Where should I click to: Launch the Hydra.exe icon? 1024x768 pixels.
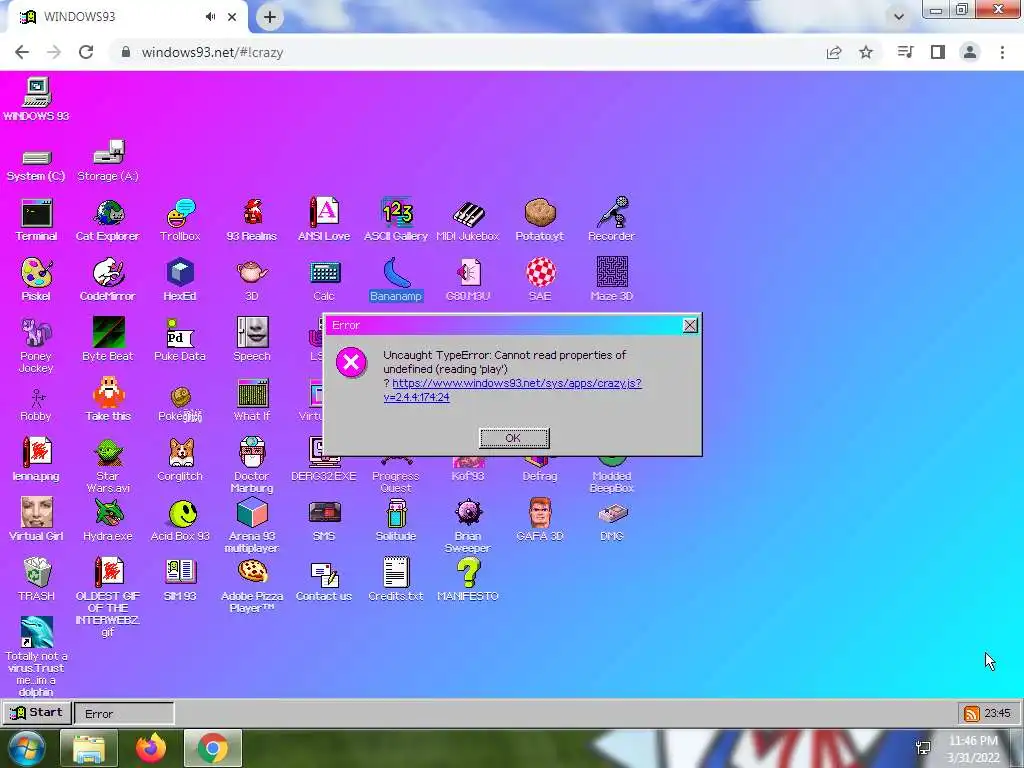(108, 512)
